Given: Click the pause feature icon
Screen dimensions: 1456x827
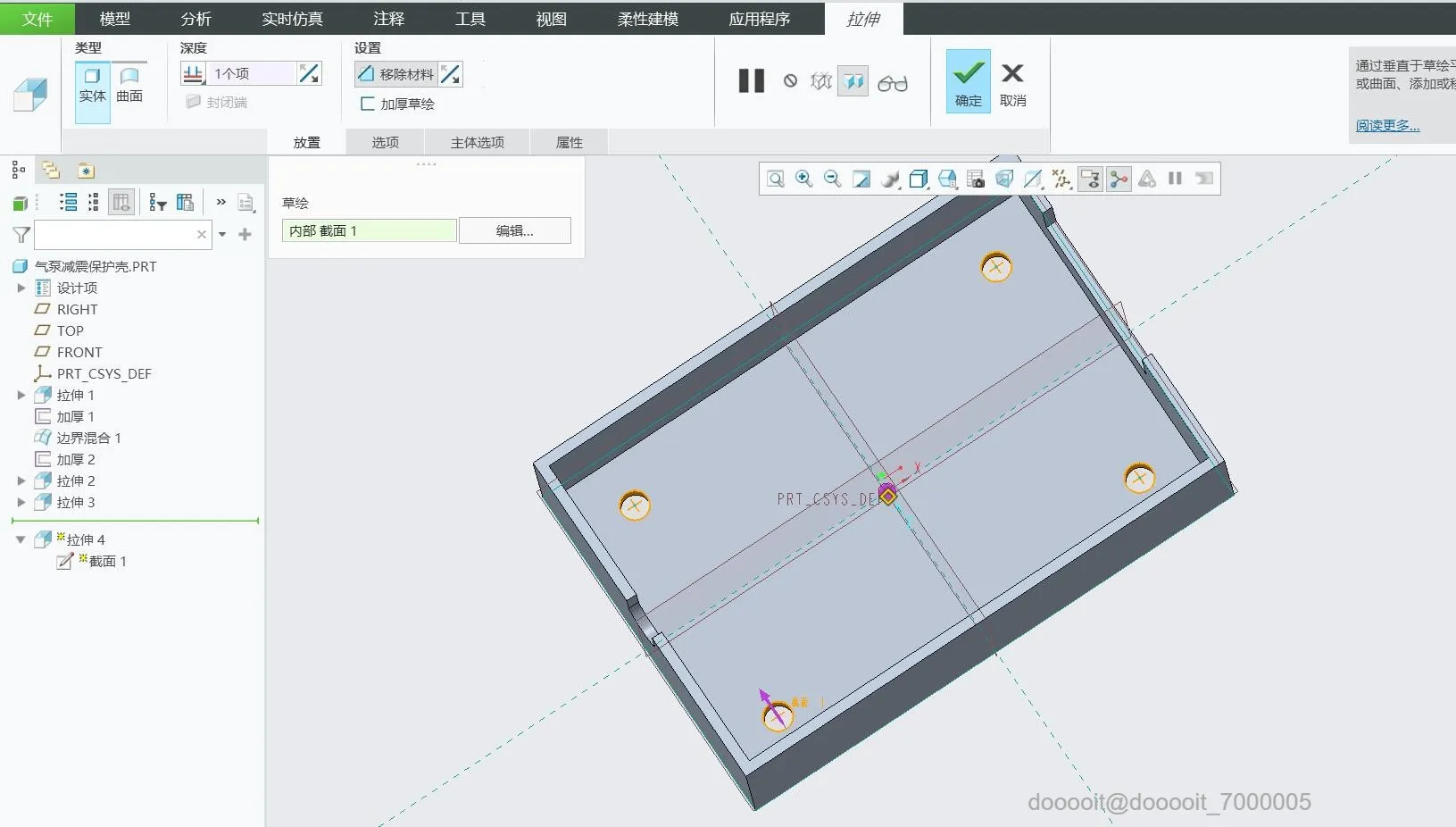Looking at the screenshot, I should coord(752,81).
